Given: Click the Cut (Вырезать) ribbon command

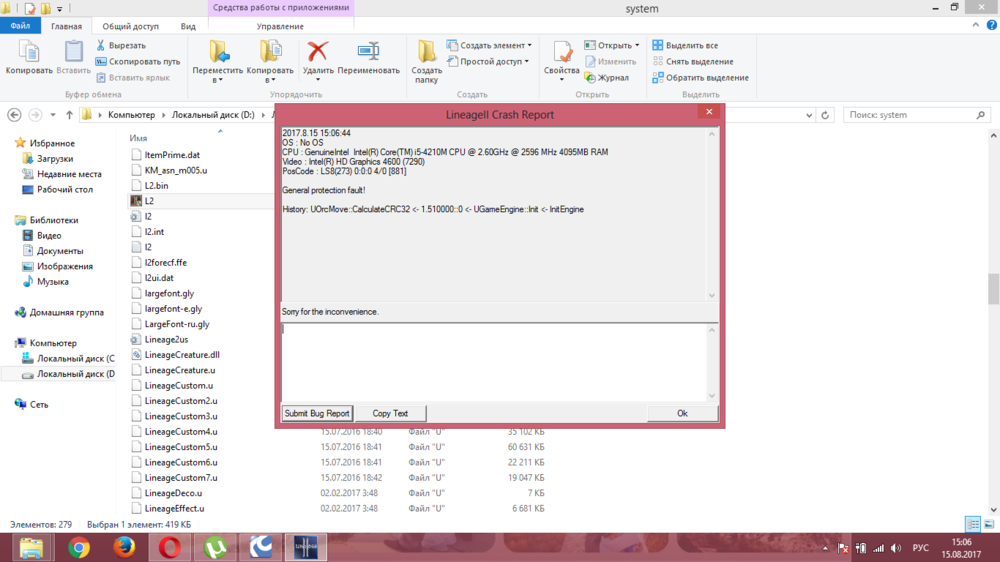Looking at the screenshot, I should click(121, 45).
